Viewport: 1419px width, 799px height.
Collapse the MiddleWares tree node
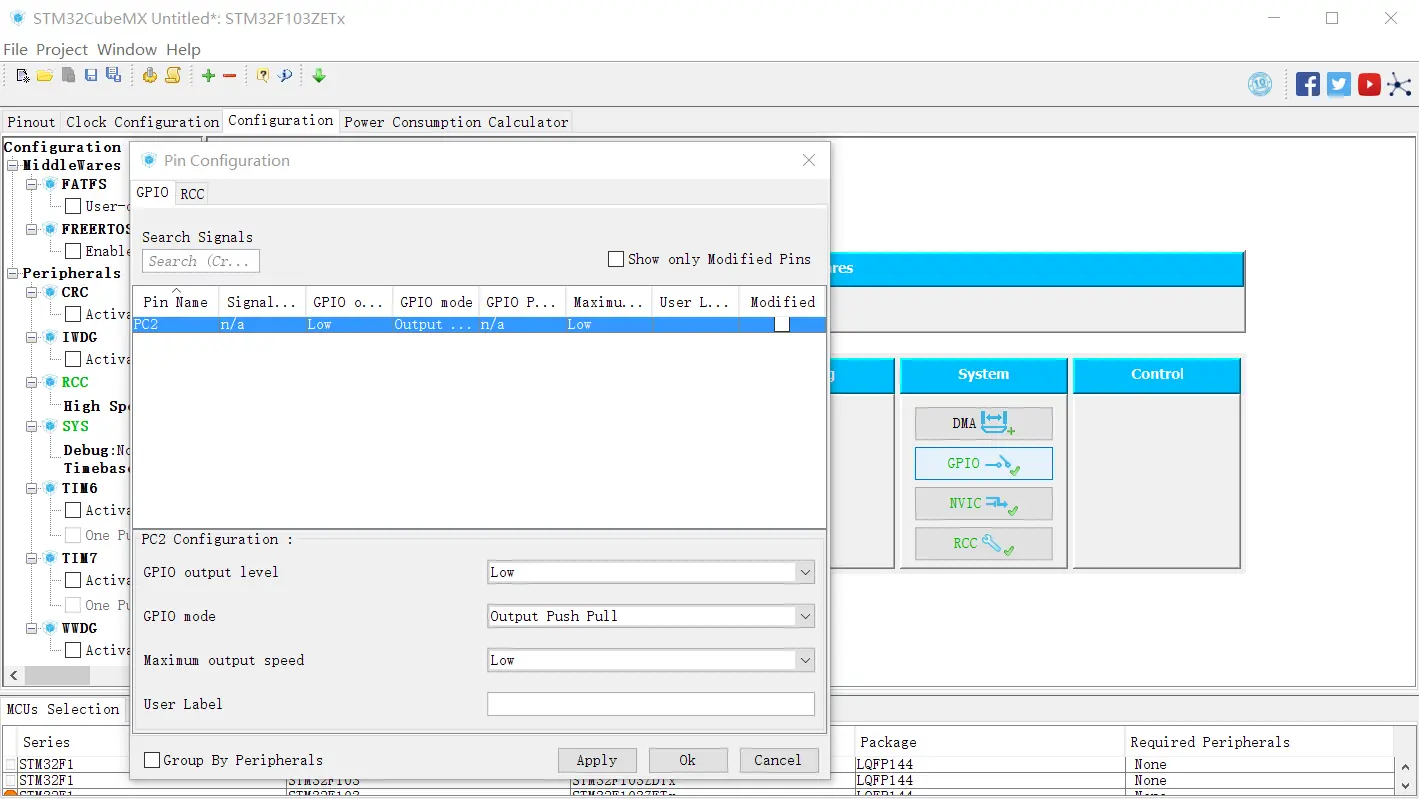click(x=13, y=165)
